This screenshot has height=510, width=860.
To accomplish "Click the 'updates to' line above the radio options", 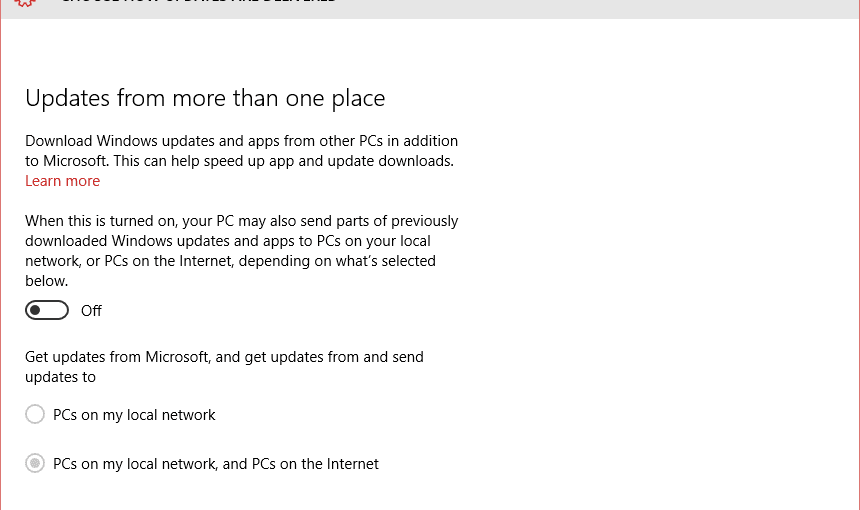I will (60, 377).
